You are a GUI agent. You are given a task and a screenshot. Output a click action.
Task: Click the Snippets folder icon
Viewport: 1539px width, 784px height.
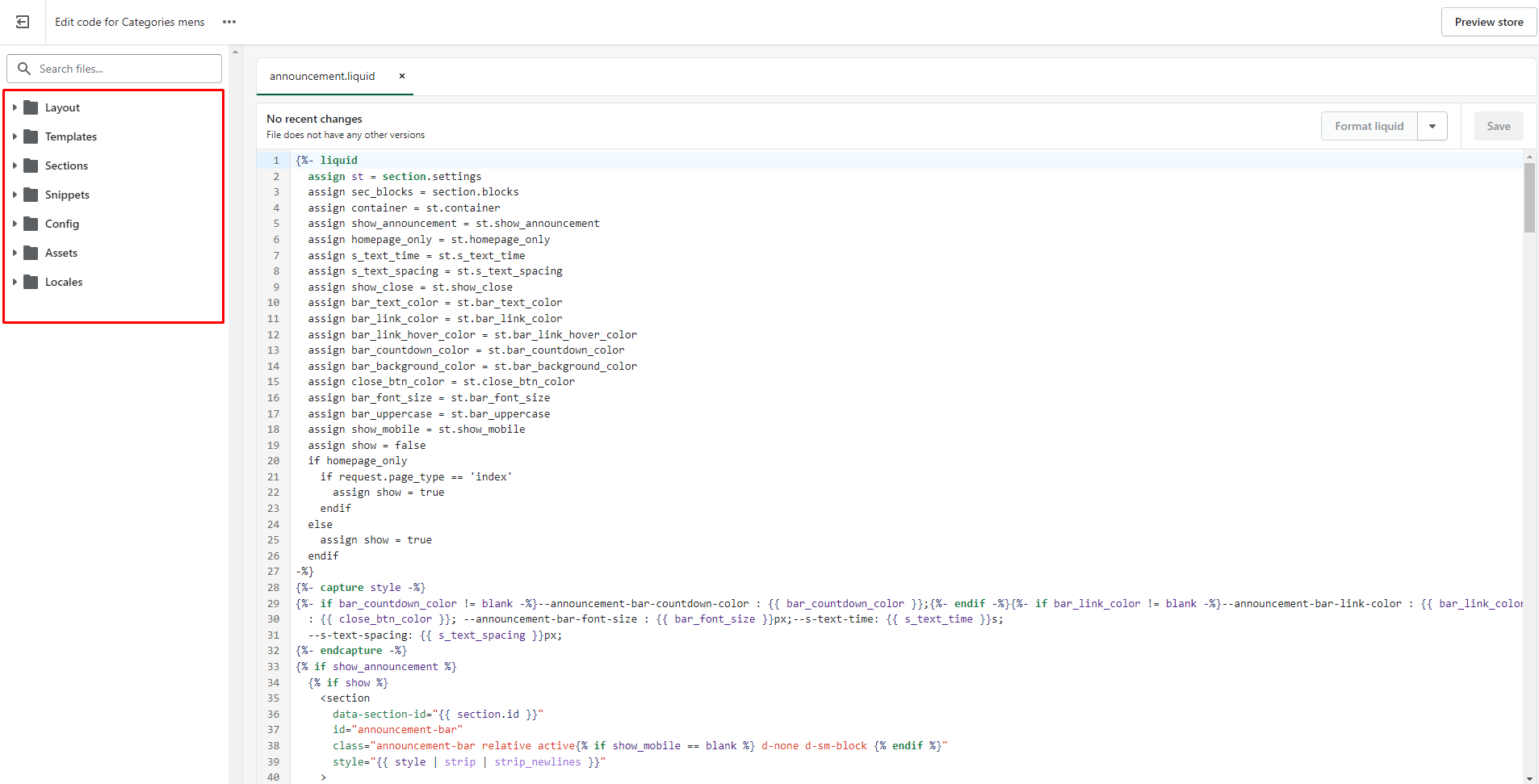pos(31,195)
